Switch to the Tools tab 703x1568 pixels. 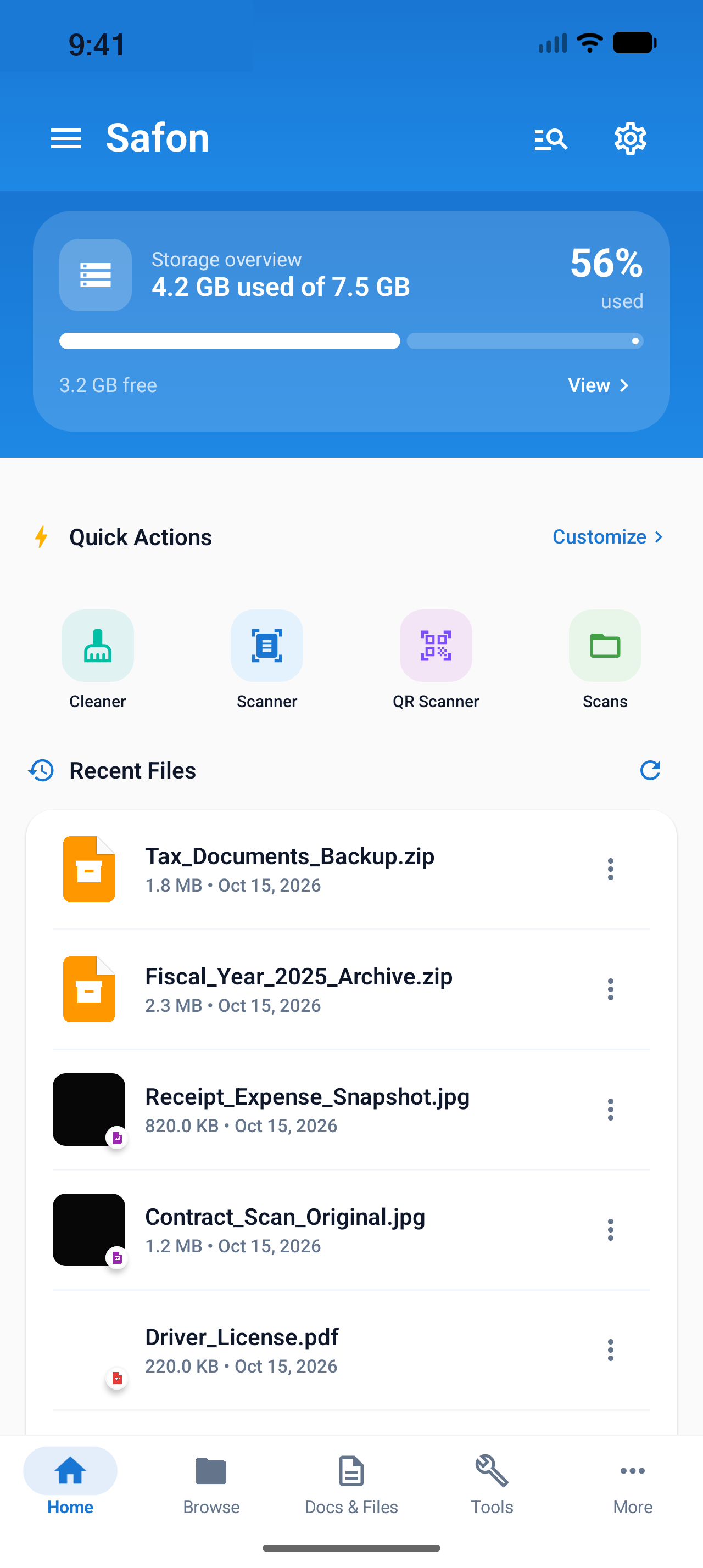492,1482
